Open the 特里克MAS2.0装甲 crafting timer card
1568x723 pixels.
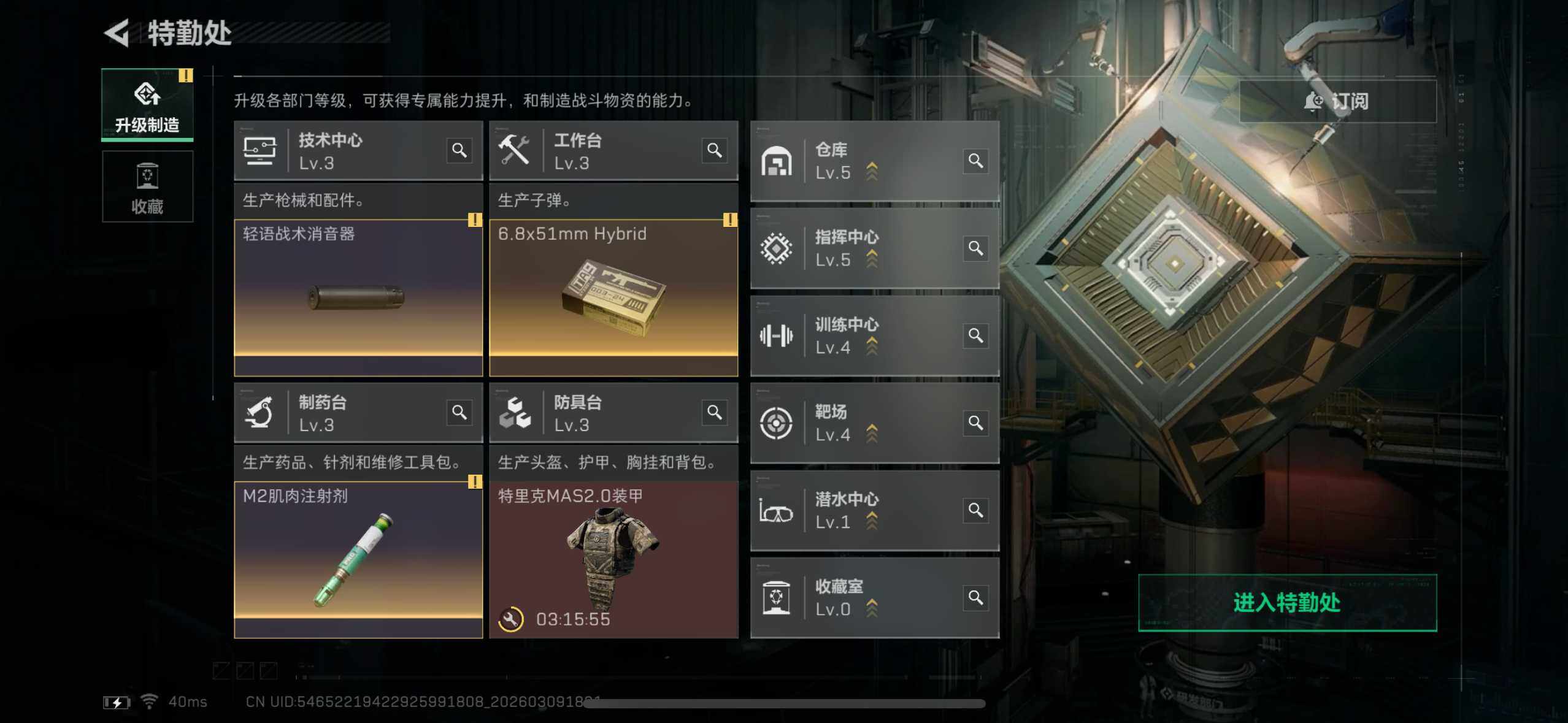[613, 560]
